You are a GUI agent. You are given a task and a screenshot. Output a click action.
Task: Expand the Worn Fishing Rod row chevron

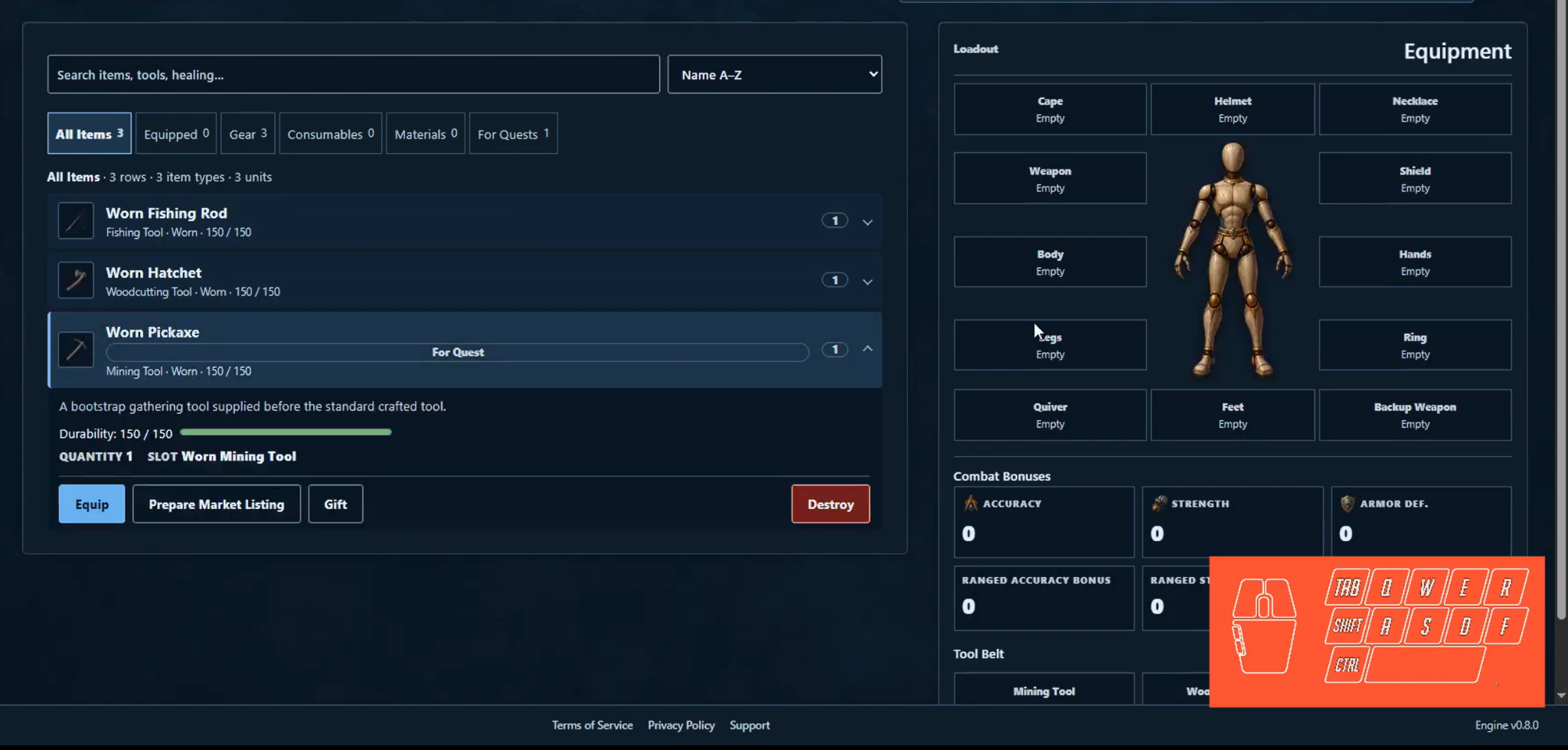pos(867,222)
